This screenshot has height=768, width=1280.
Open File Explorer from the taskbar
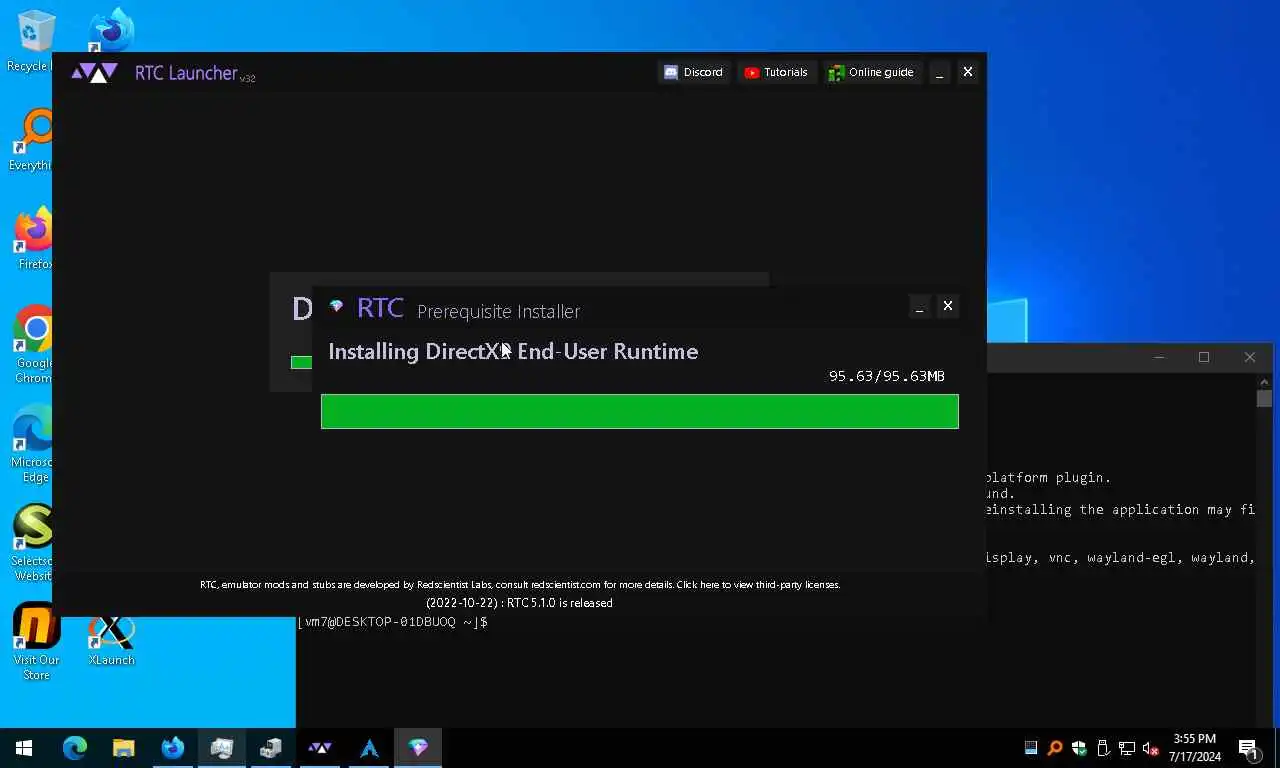(123, 747)
